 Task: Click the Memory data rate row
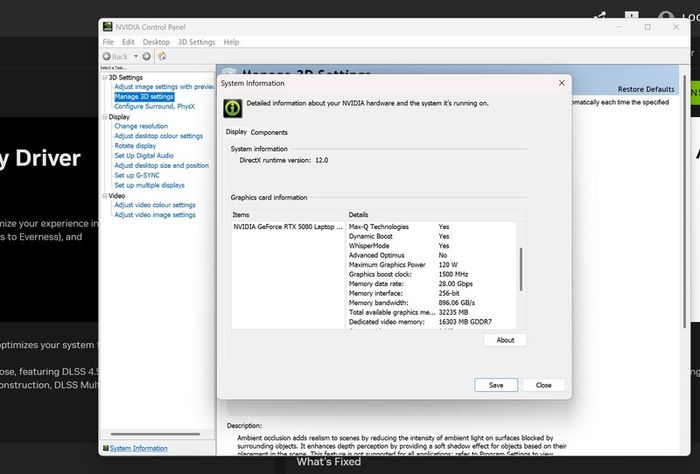432,284
